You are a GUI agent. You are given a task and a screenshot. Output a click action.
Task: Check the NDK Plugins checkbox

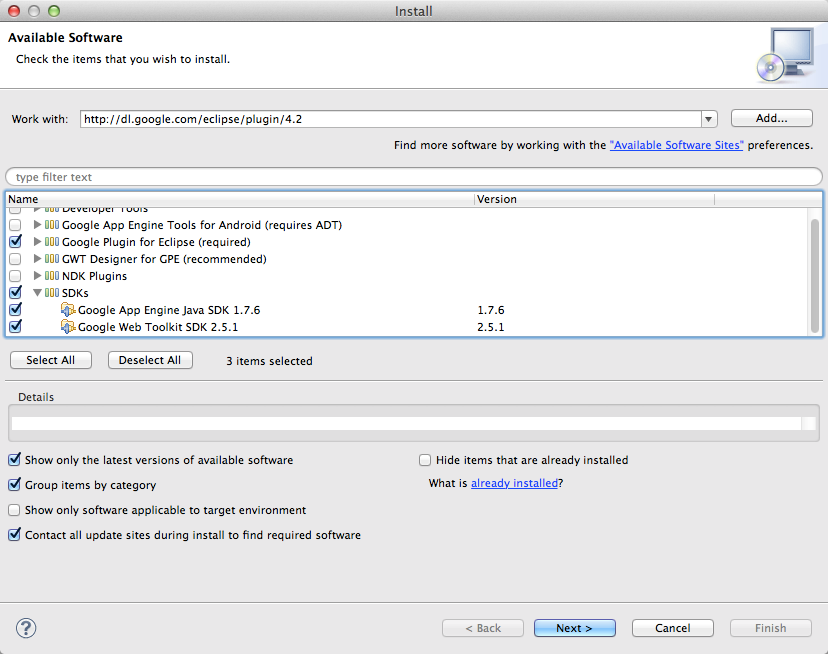15,276
